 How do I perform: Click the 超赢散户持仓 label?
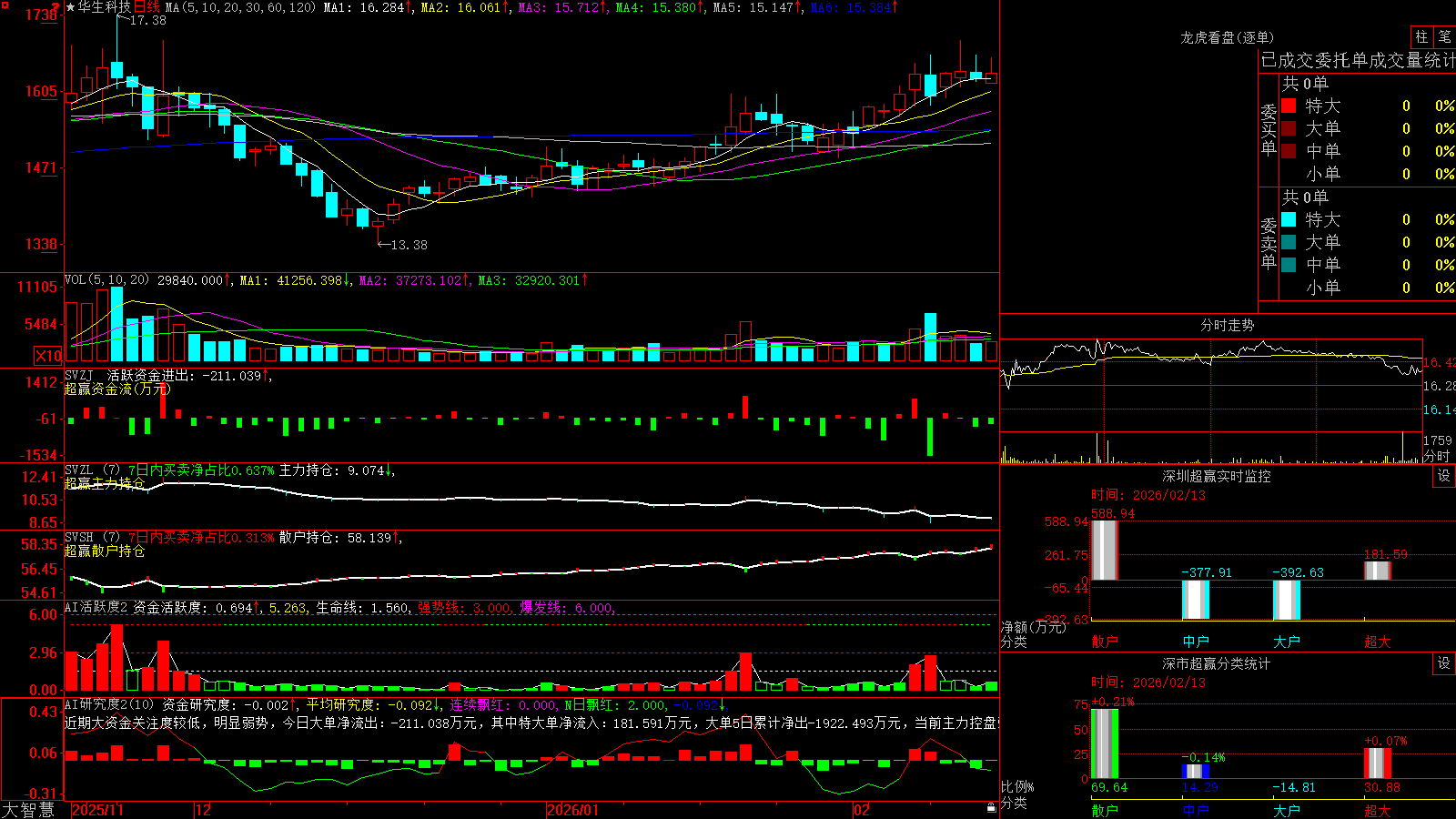point(104,551)
